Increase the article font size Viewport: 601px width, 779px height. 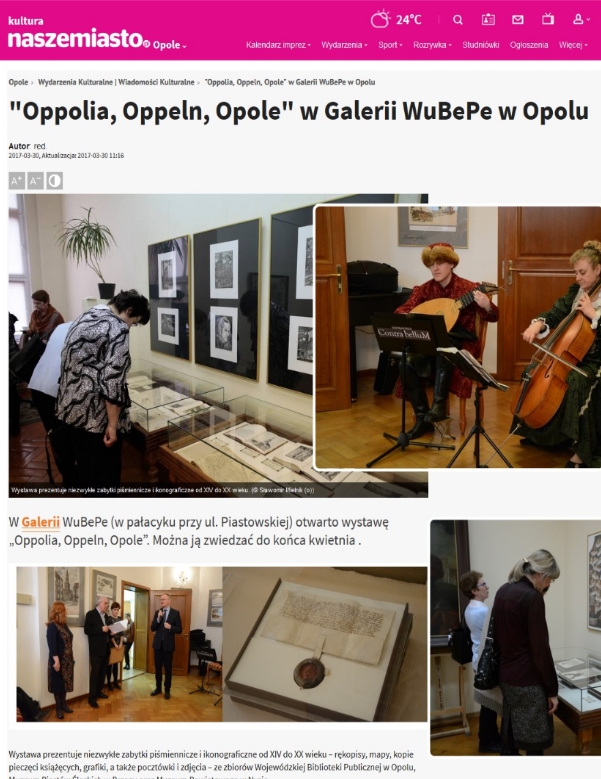(16, 180)
